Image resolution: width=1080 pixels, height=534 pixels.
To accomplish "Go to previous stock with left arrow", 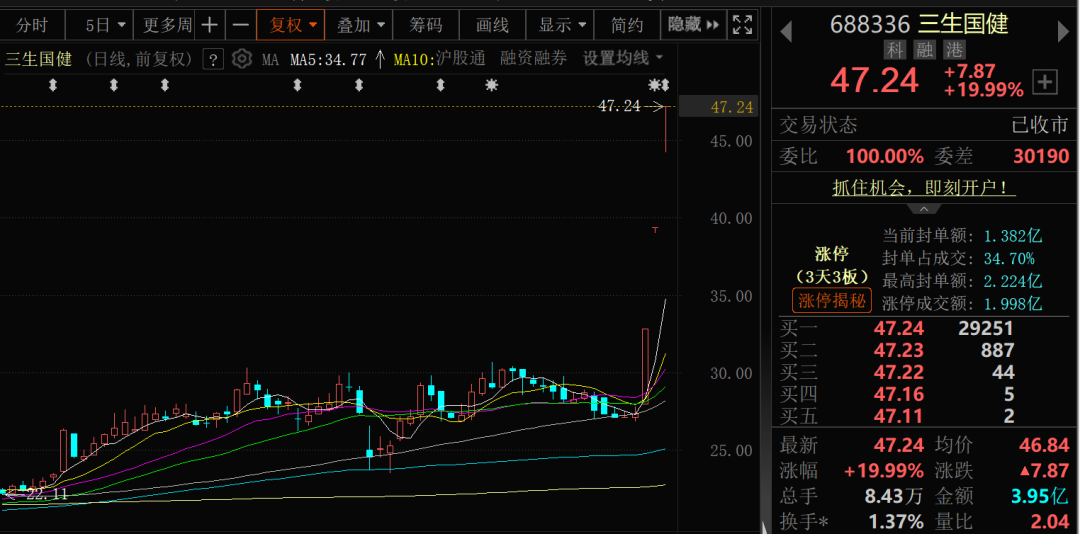I will point(786,31).
